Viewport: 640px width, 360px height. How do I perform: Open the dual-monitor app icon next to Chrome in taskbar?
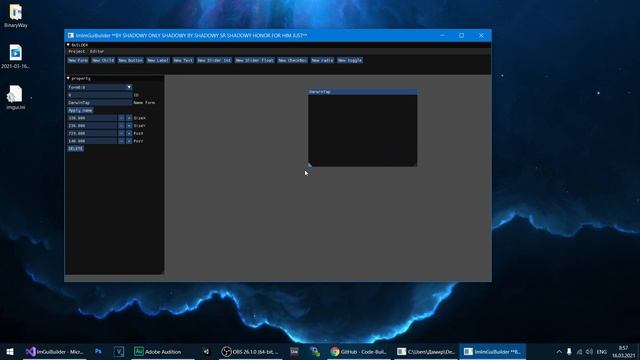coord(315,351)
